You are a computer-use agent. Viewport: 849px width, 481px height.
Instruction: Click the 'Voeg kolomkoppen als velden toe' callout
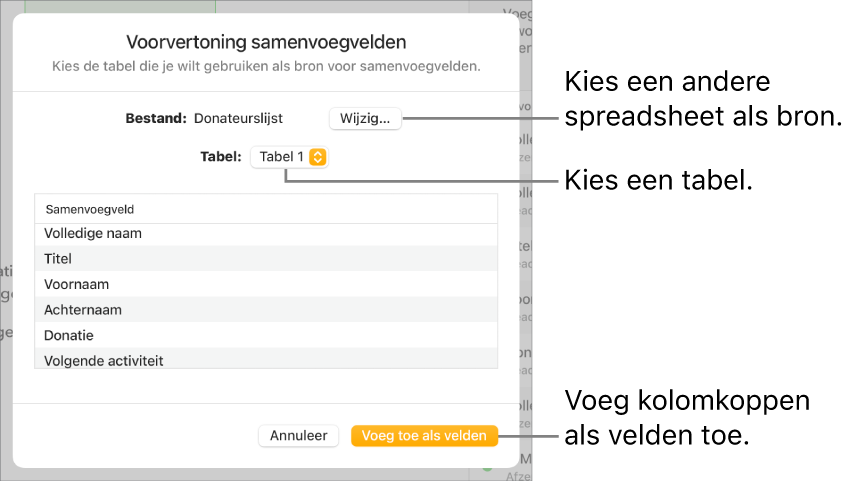(x=686, y=418)
